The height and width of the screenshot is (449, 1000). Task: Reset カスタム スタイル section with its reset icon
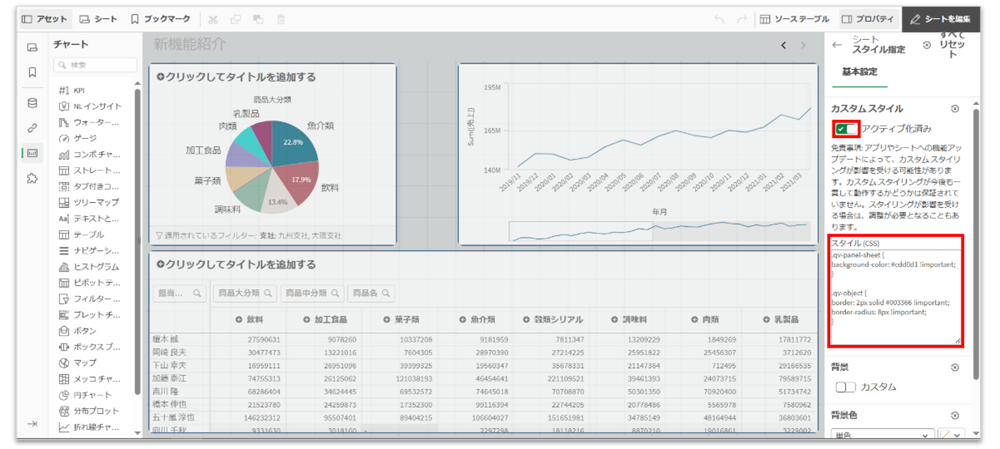[x=954, y=108]
